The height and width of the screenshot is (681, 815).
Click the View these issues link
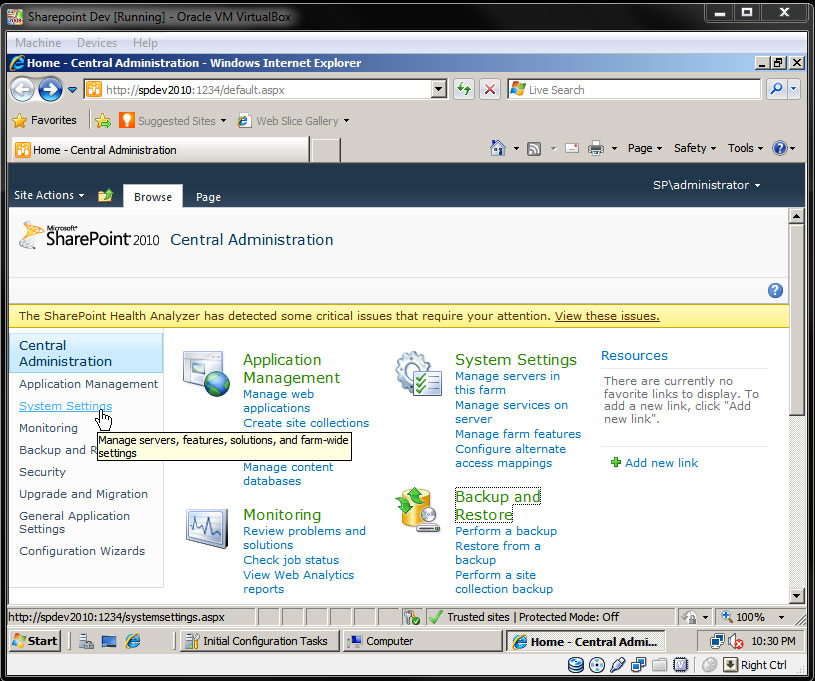click(x=607, y=316)
